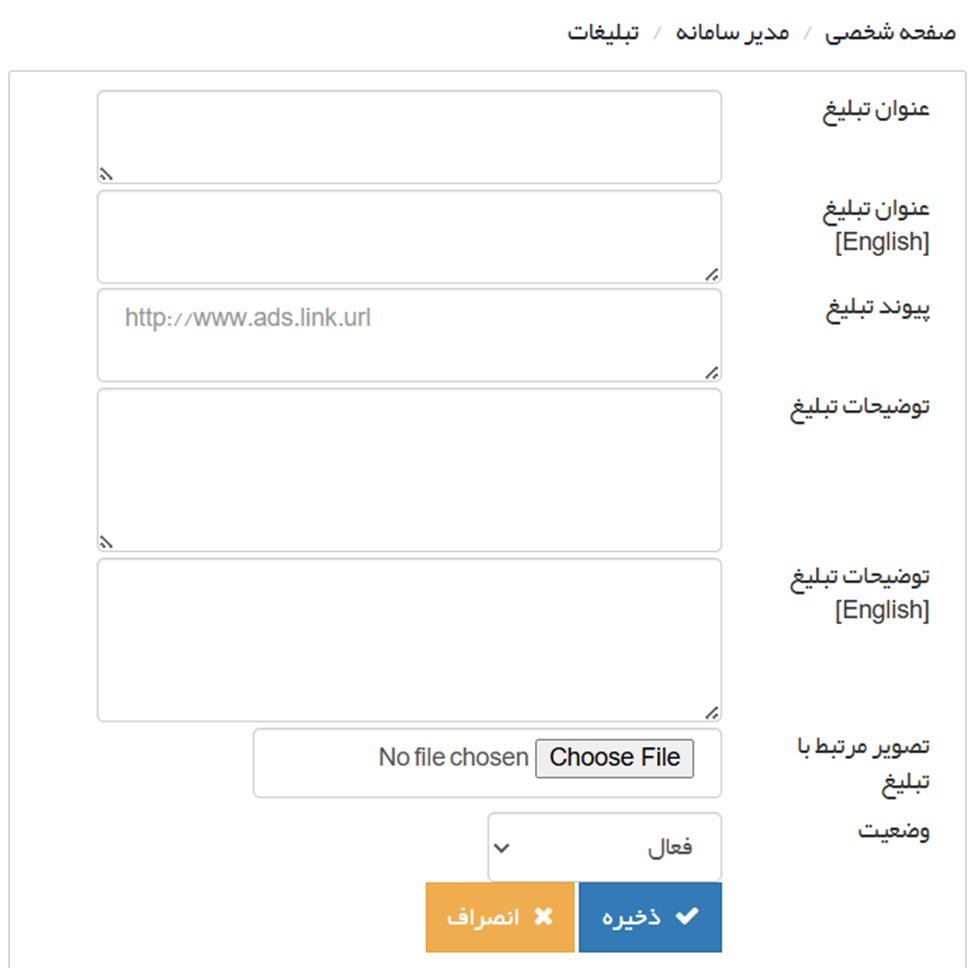The height and width of the screenshot is (968, 975).
Task: Open the وضعیت status dropdown
Action: [604, 847]
